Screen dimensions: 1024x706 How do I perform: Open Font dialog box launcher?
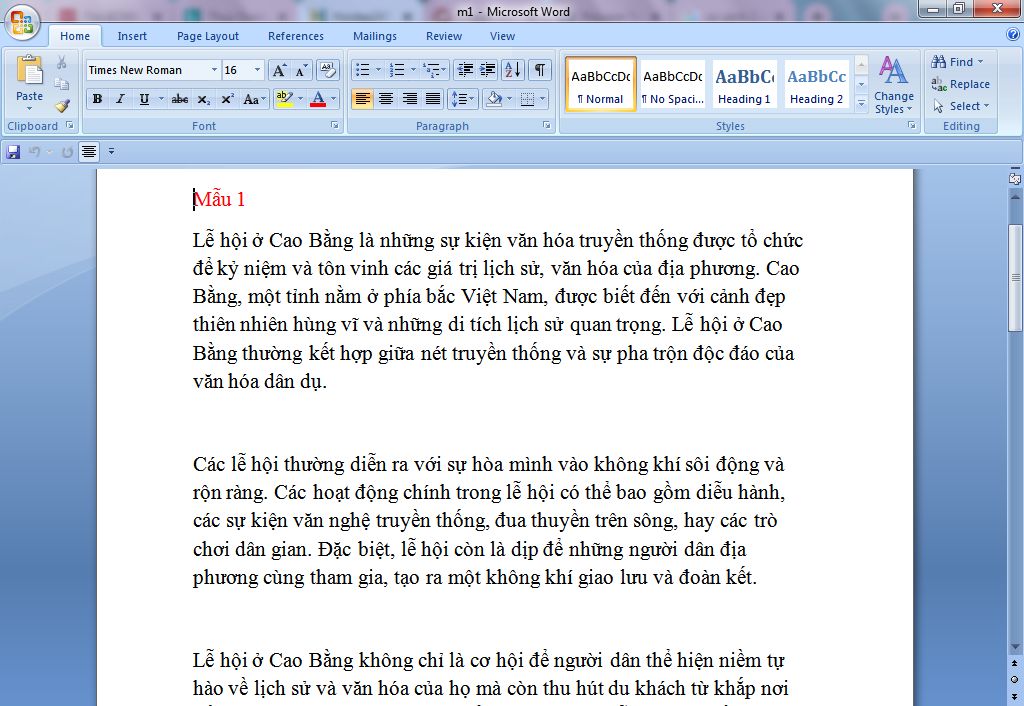click(x=334, y=125)
